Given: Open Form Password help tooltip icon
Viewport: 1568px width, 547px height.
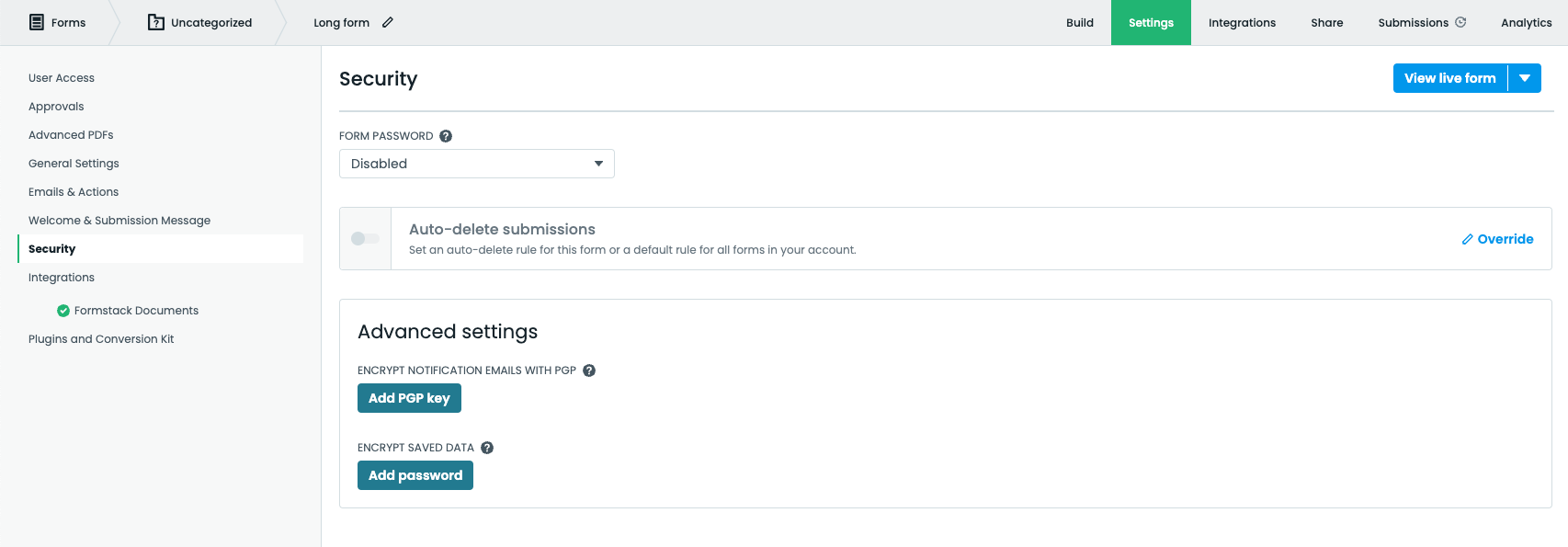Looking at the screenshot, I should tap(446, 136).
